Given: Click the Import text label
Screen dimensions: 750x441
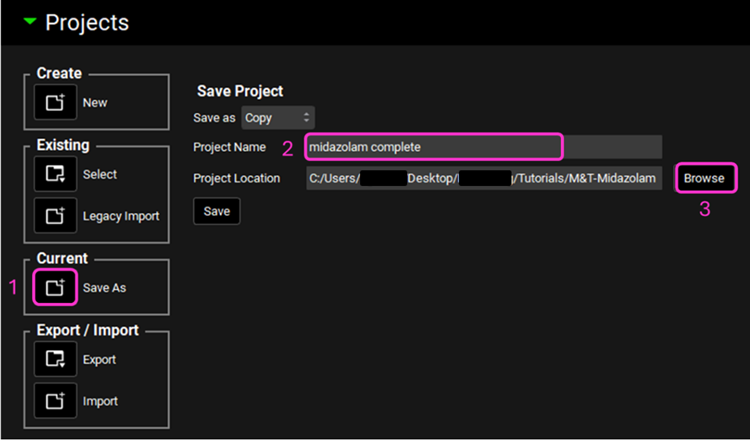Looking at the screenshot, I should click(x=100, y=401).
